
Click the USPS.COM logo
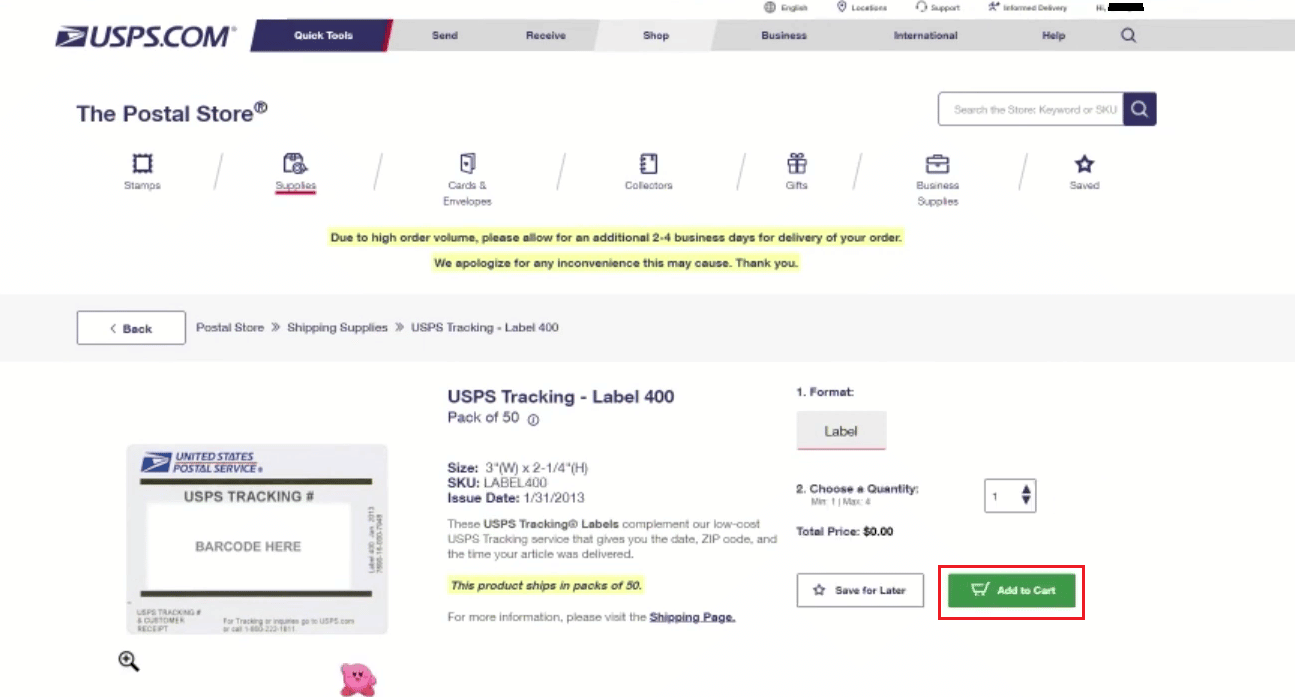(x=146, y=37)
